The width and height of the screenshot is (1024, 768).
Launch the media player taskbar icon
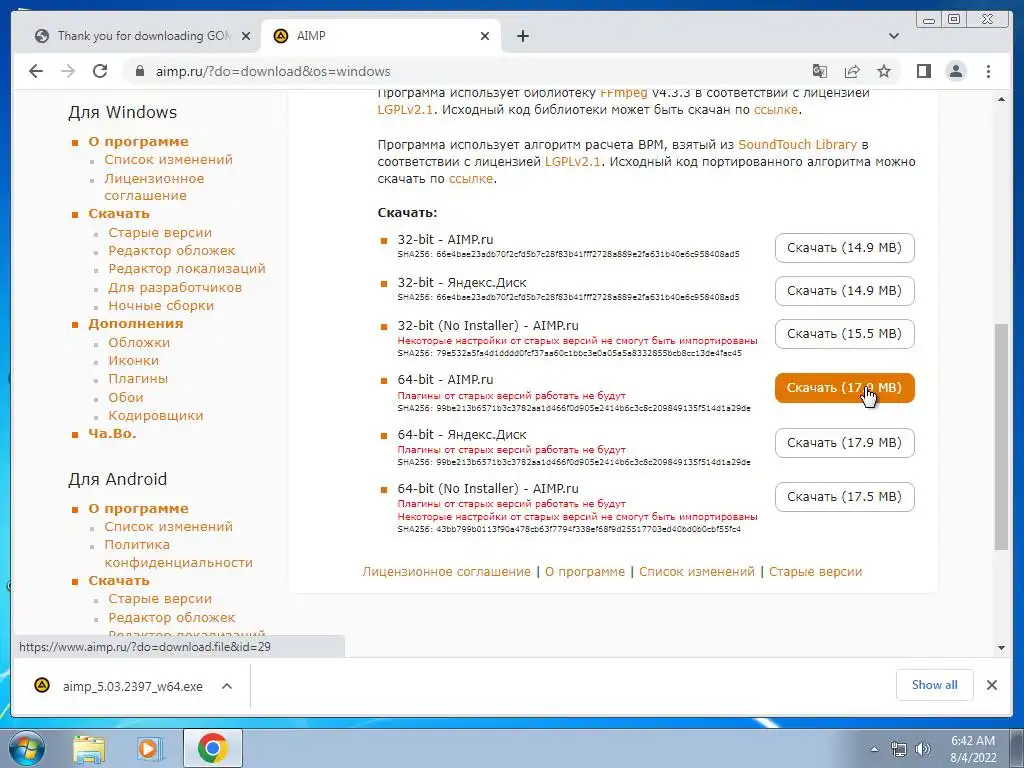point(149,748)
